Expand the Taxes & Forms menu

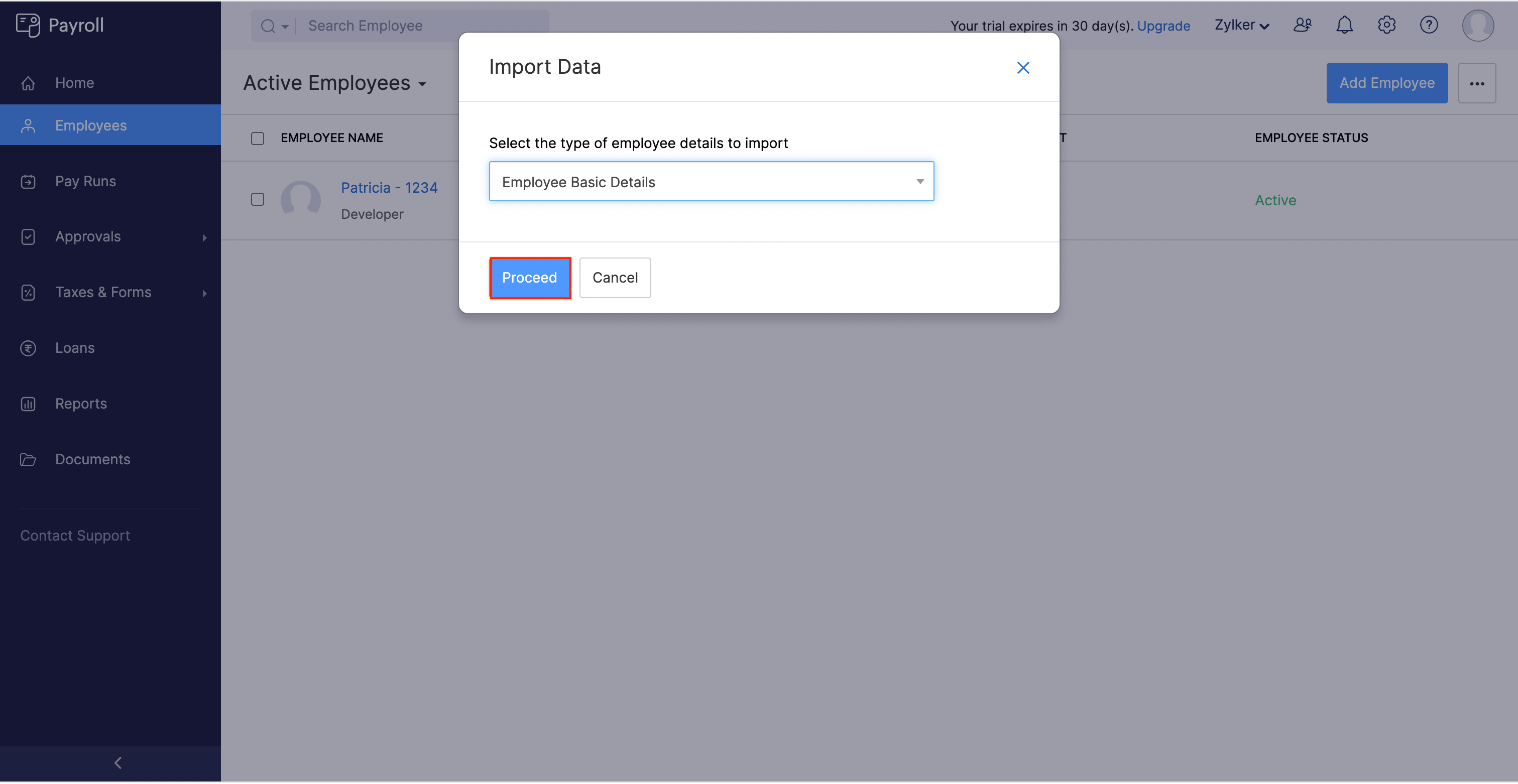(x=103, y=292)
